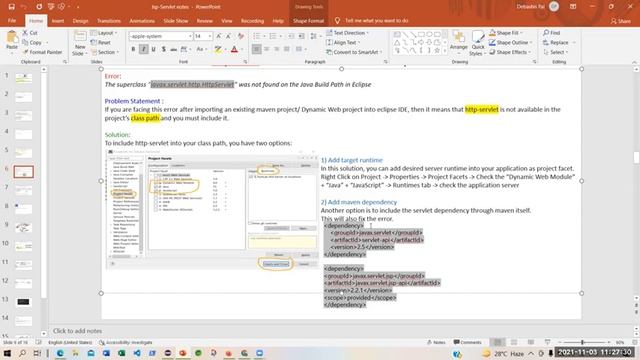Toggle Bold formatting

click(133, 49)
